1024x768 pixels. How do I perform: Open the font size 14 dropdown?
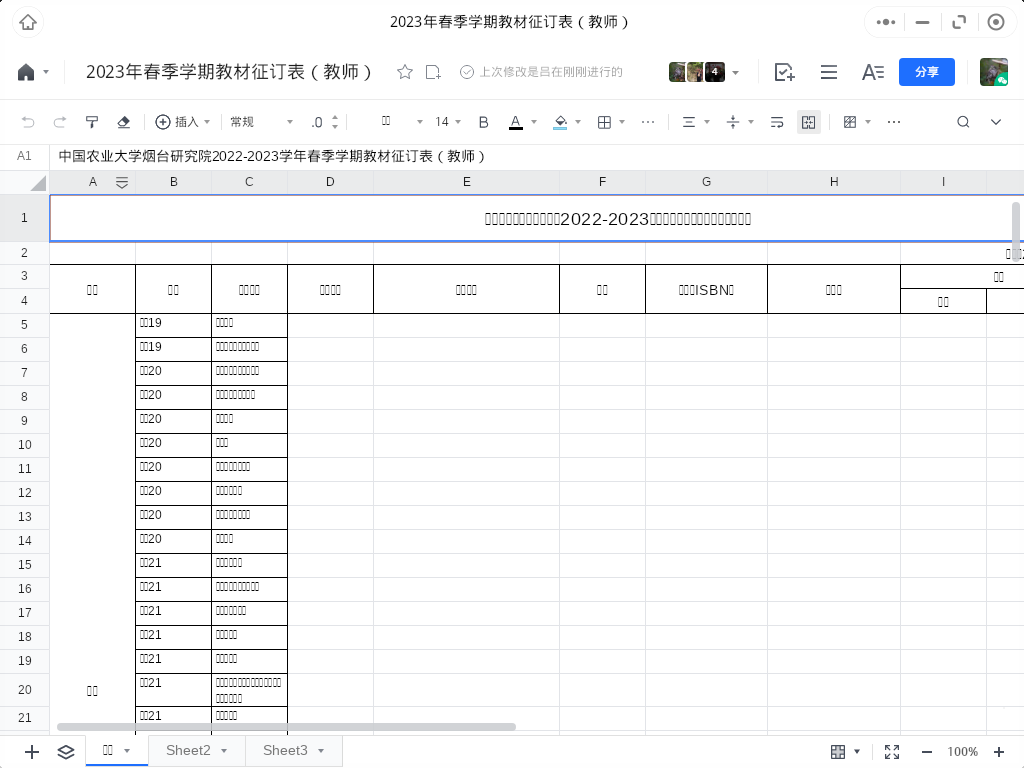point(448,122)
